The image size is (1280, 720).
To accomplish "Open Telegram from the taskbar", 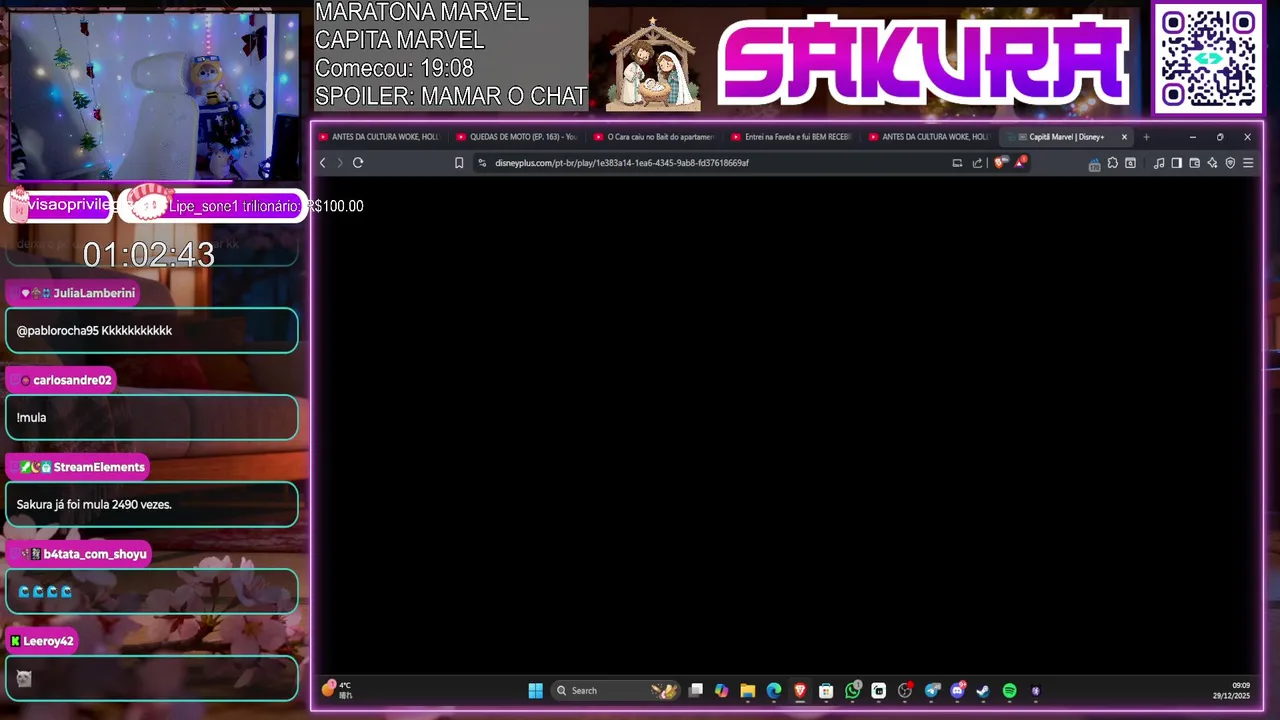I will [932, 691].
